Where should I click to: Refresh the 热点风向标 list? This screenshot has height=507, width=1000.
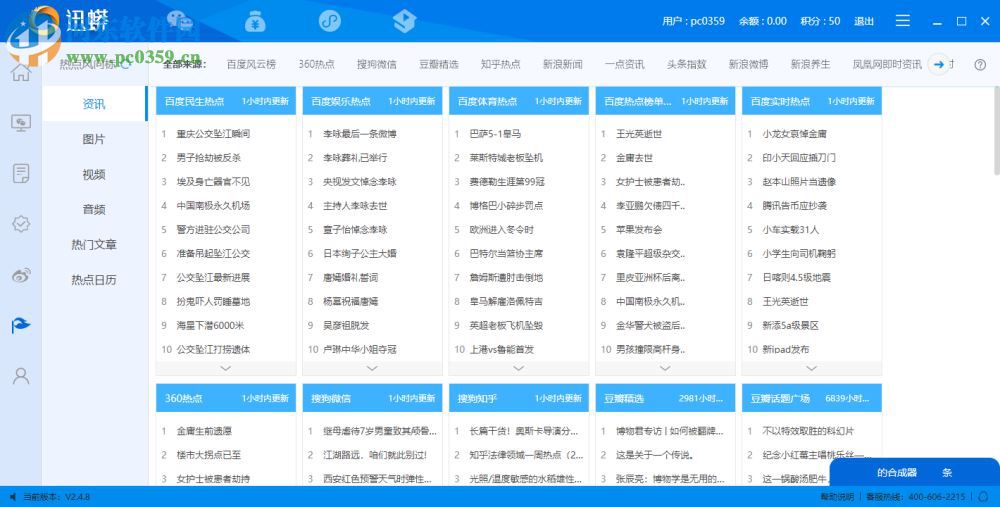point(126,64)
